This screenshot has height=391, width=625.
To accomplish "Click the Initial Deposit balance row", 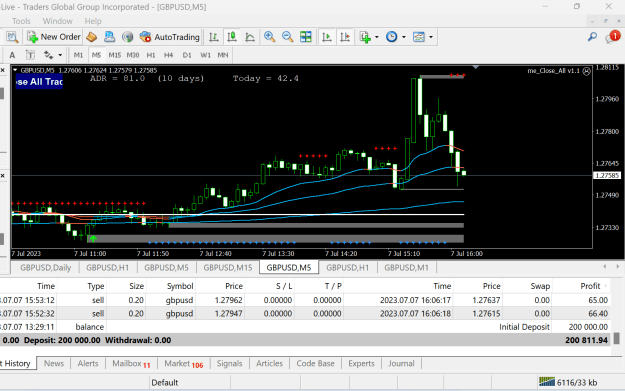I will 305,327.
